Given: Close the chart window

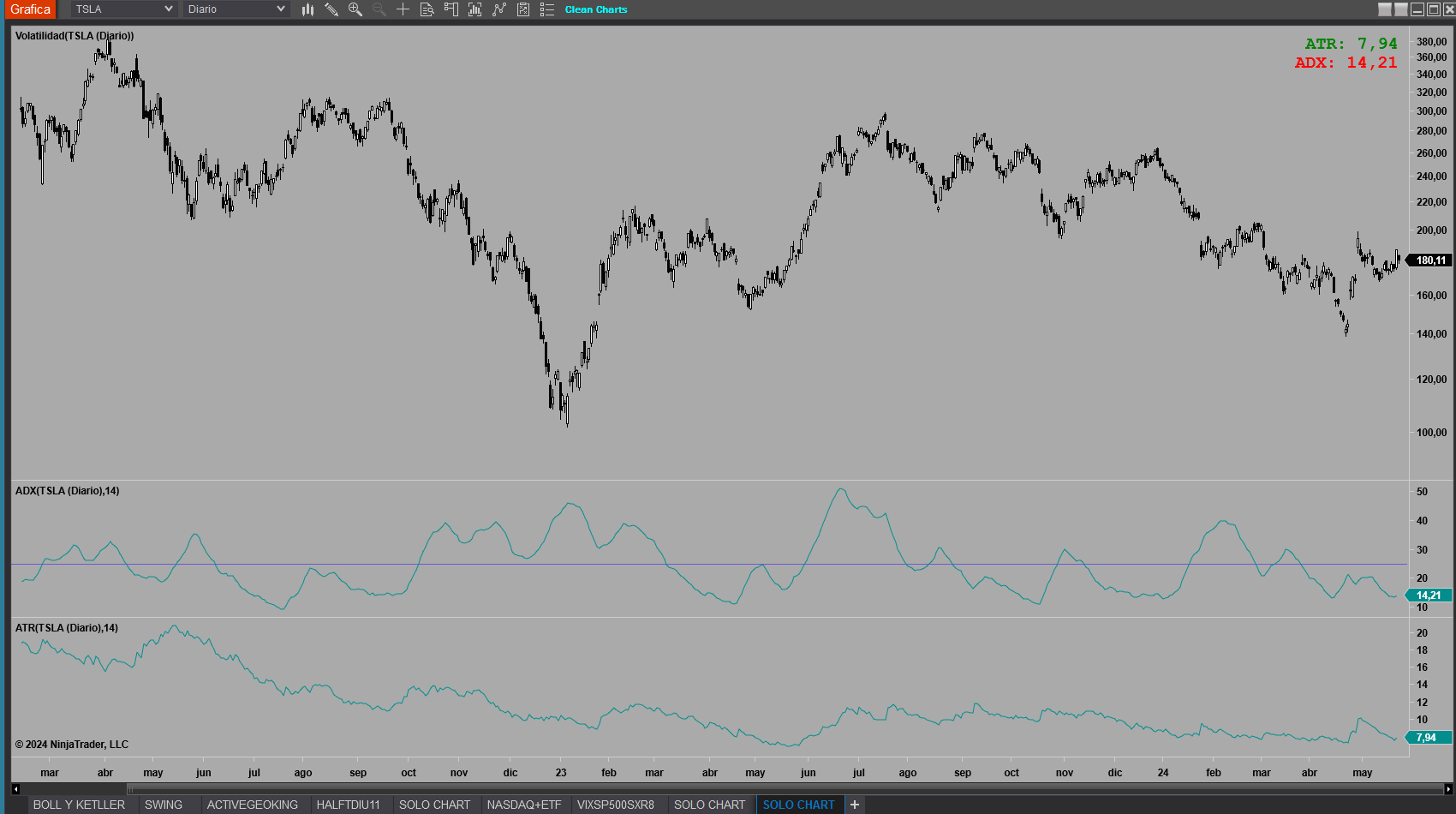Looking at the screenshot, I should pyautogui.click(x=1449, y=9).
